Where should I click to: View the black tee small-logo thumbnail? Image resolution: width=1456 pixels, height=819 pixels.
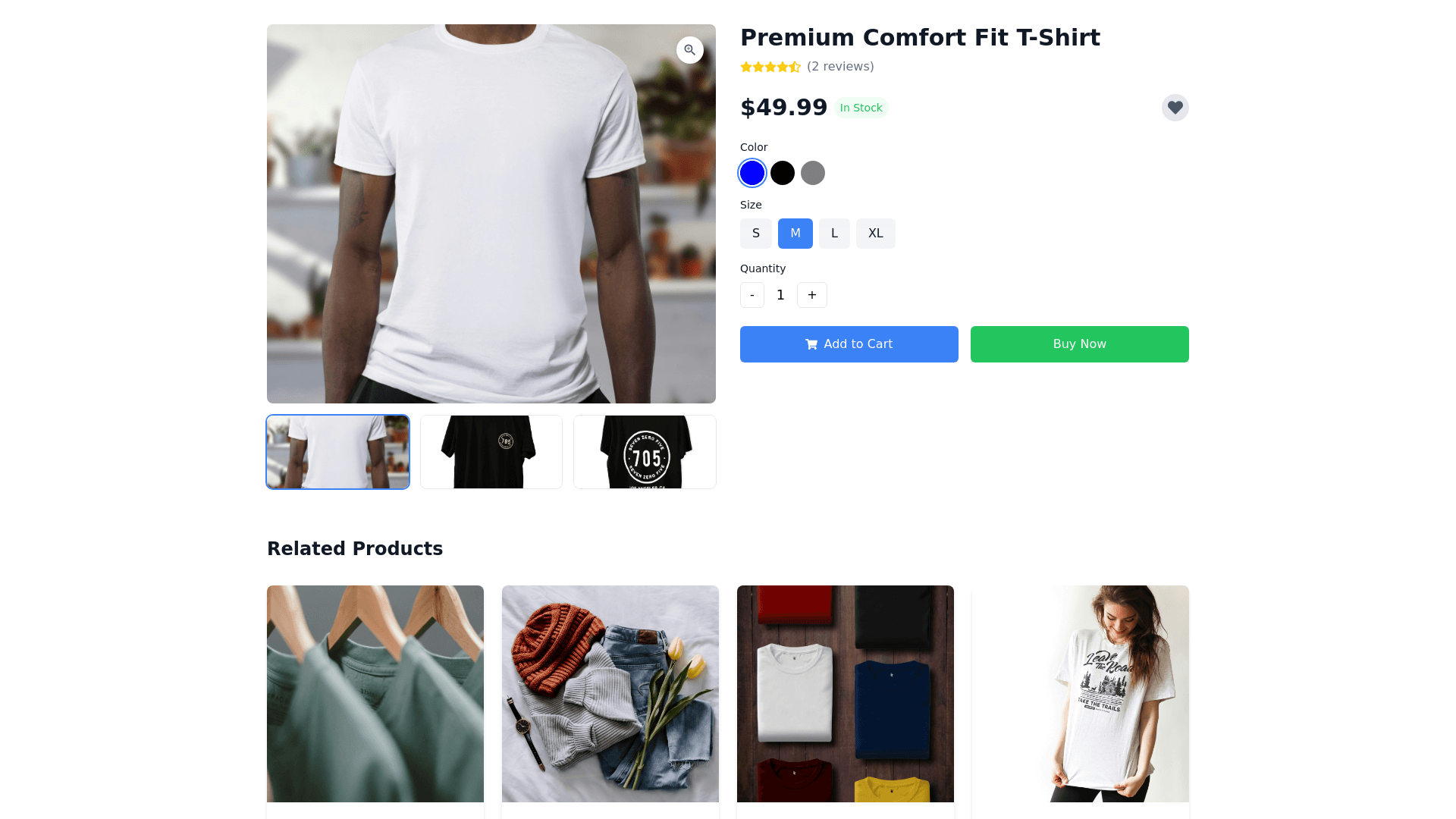491,452
